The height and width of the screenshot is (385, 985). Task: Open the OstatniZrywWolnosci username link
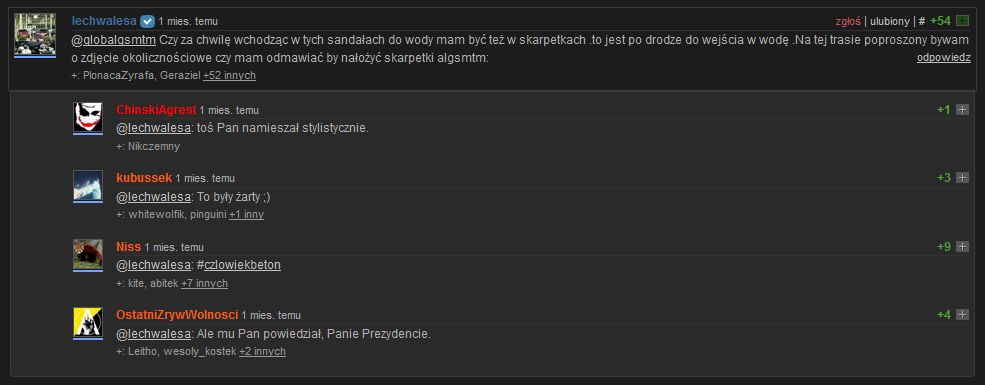tap(177, 315)
